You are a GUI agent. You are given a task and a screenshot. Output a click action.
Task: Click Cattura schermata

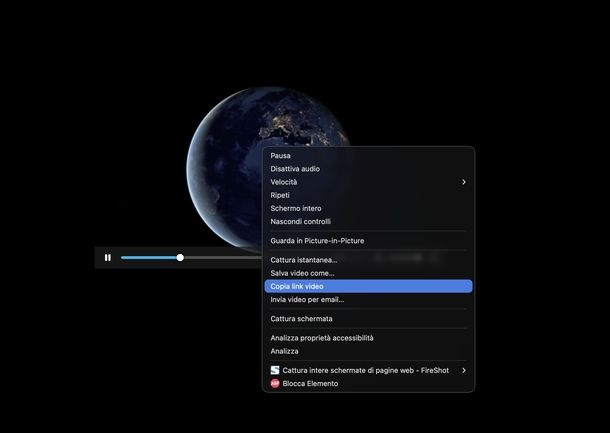368,319
